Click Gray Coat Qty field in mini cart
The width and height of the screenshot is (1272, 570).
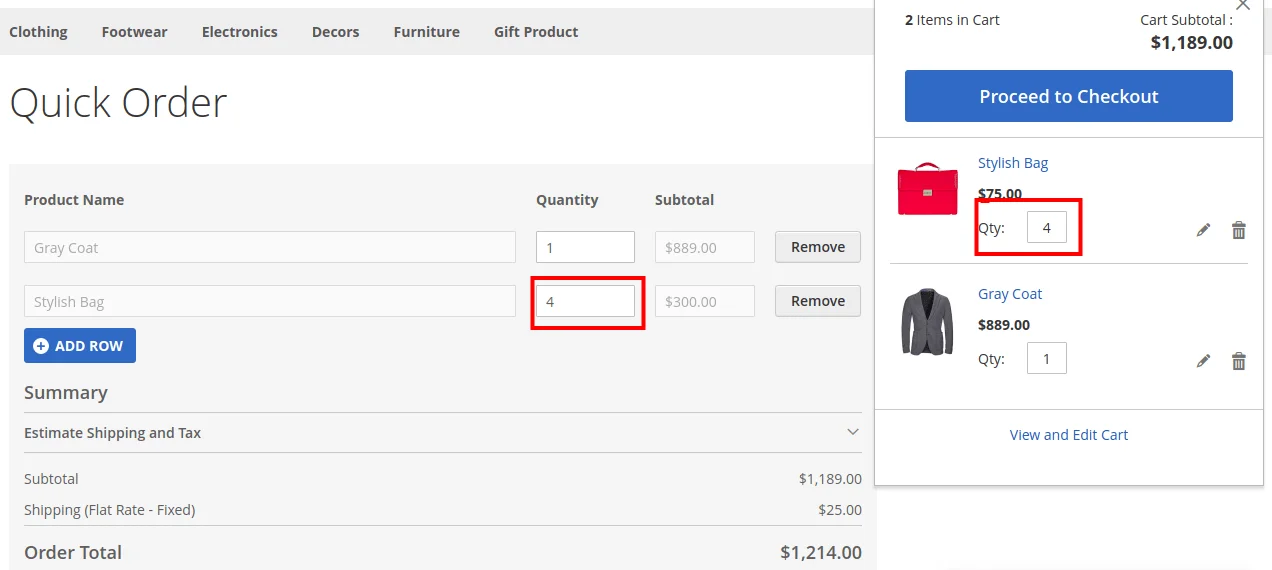[x=1047, y=358]
